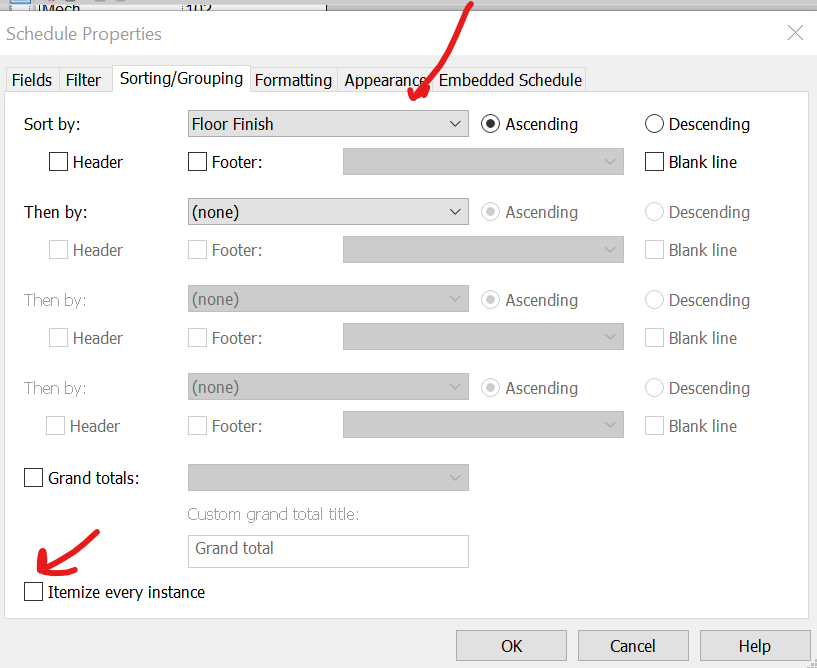The width and height of the screenshot is (817, 668).
Task: Open the Sort by Floor Finish dropdown
Action: (x=328, y=123)
